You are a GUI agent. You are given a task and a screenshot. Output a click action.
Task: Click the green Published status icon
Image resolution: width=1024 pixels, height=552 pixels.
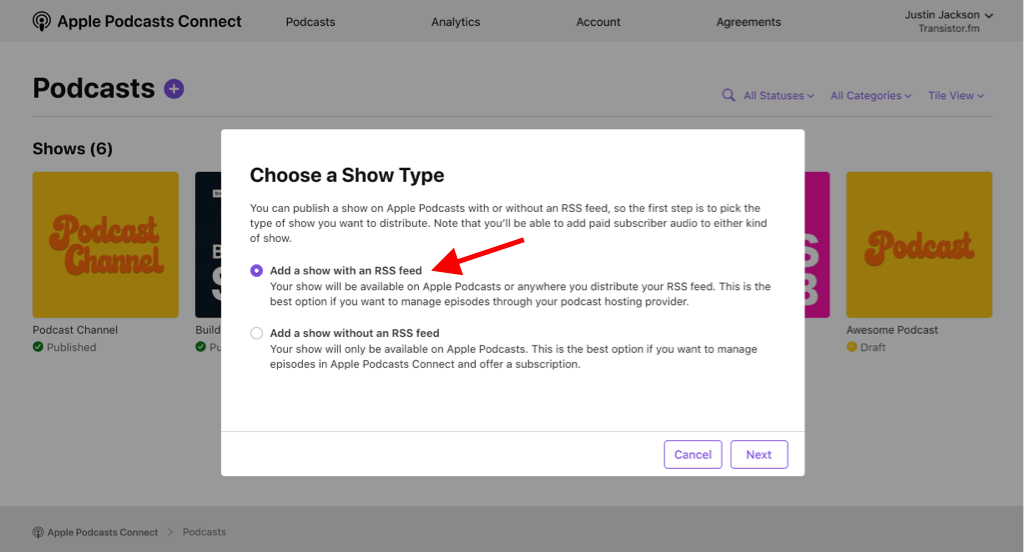(38, 347)
